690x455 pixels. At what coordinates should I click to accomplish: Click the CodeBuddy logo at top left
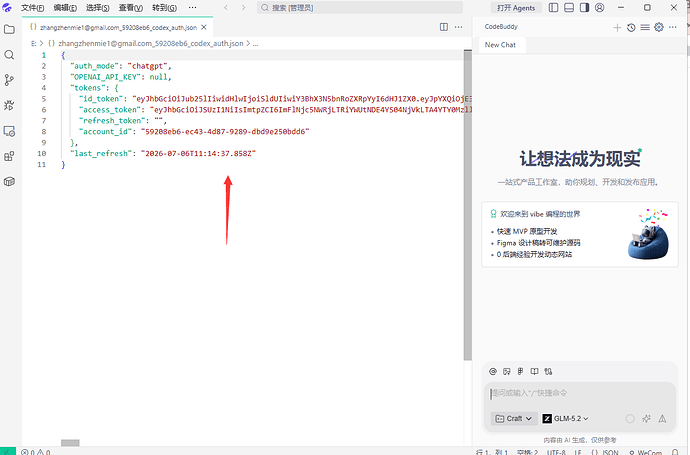click(7, 7)
